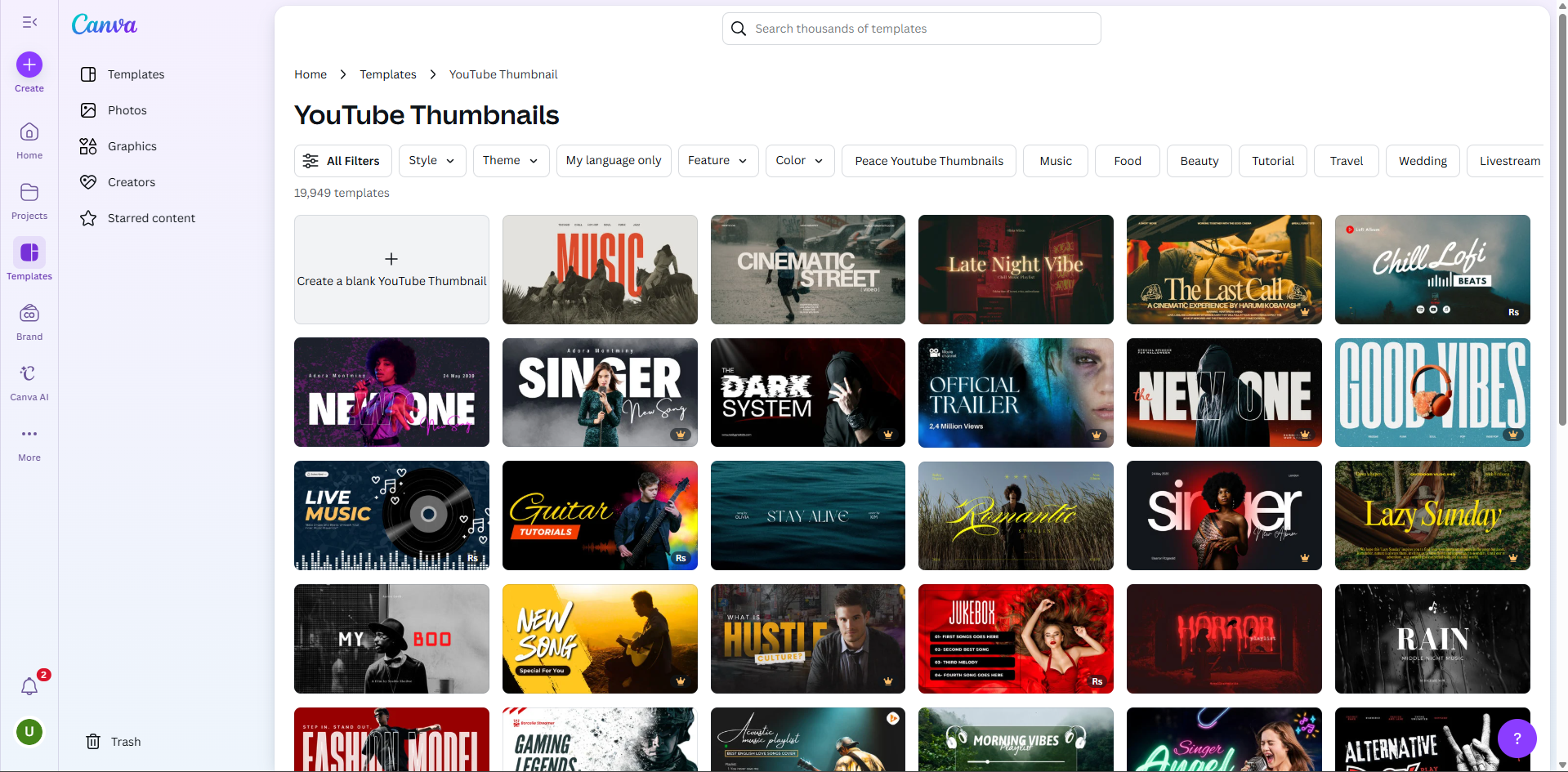Screen dimensions: 1568x772
Task: Open the Photos section
Action: pos(127,109)
